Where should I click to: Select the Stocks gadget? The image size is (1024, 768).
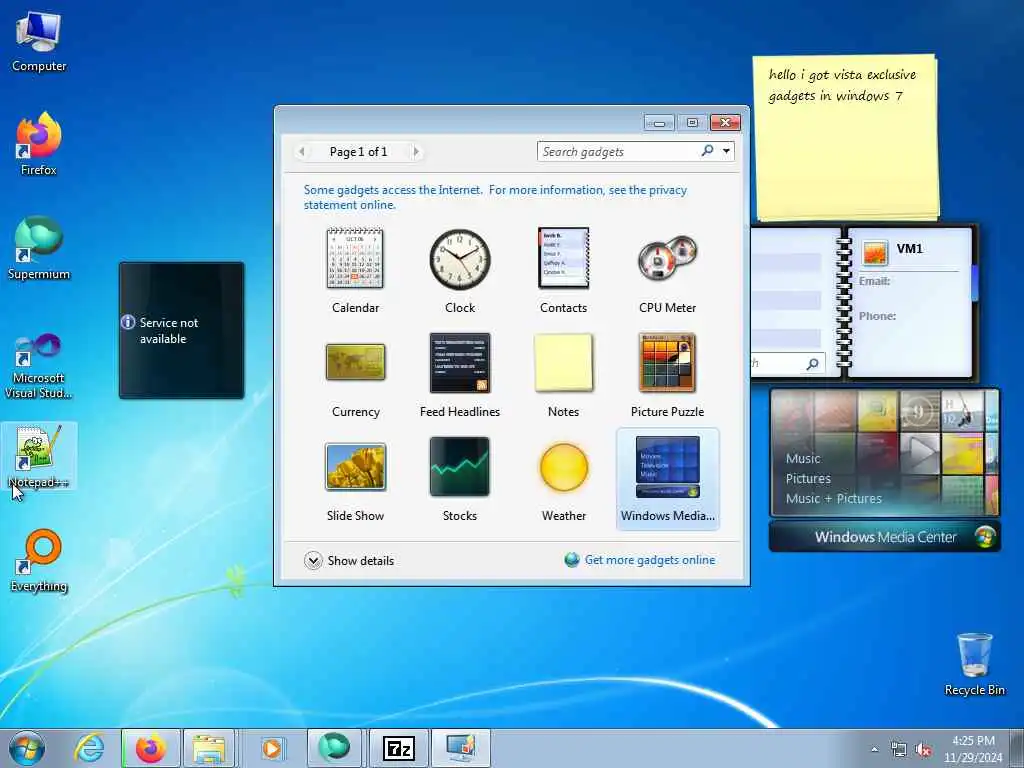[x=460, y=479]
